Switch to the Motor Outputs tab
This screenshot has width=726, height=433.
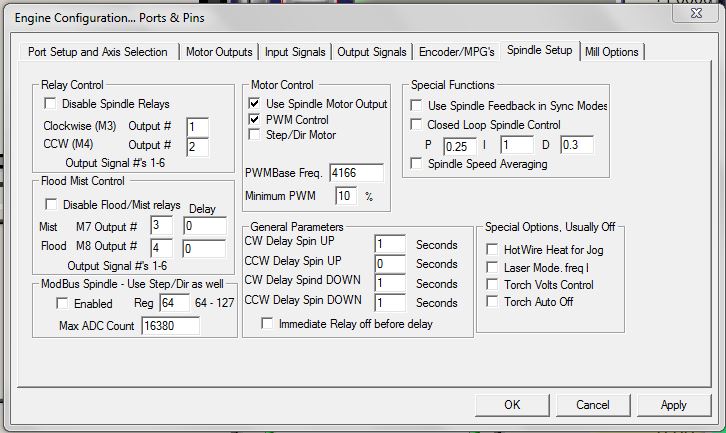point(219,52)
